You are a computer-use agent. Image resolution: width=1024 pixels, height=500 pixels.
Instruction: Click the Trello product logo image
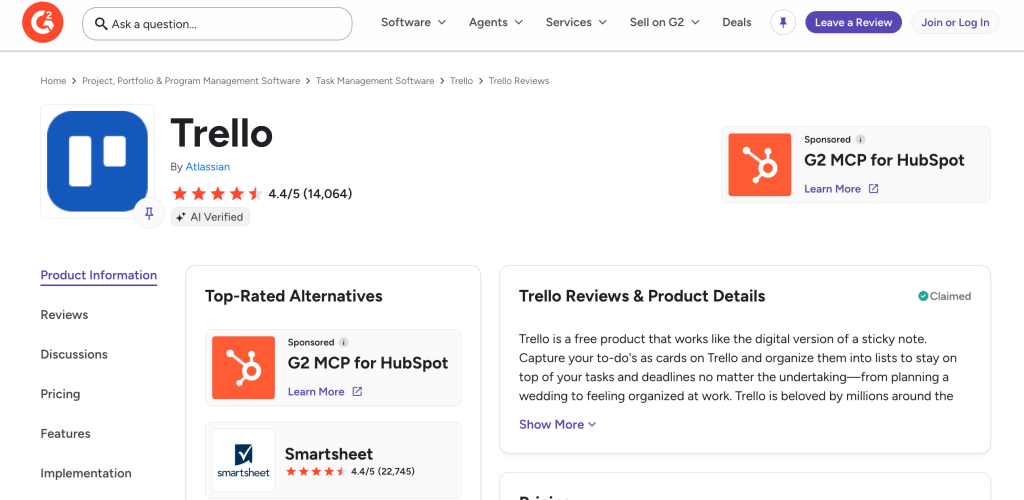[97, 161]
